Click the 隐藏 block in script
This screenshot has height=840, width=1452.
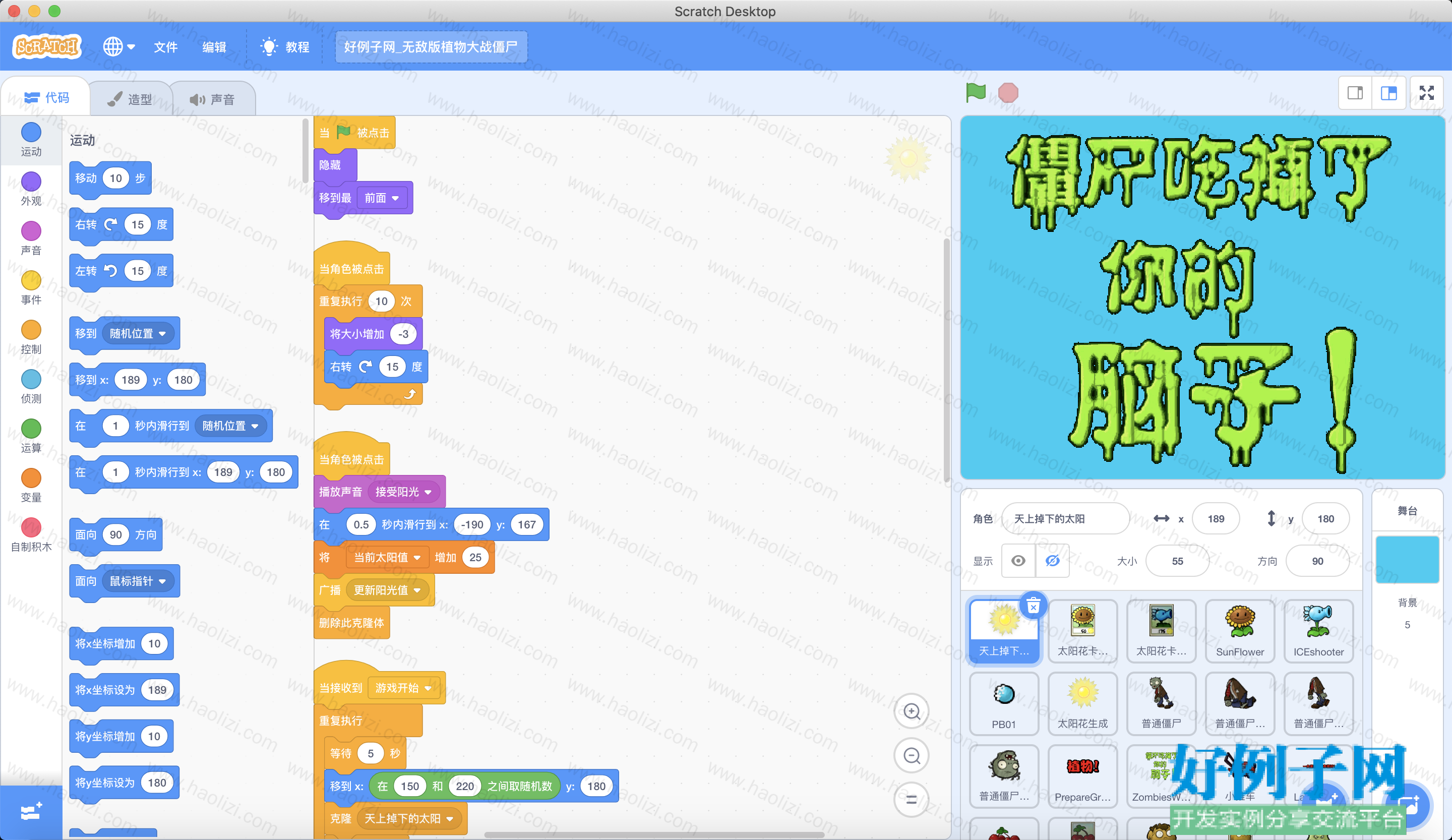pos(335,165)
